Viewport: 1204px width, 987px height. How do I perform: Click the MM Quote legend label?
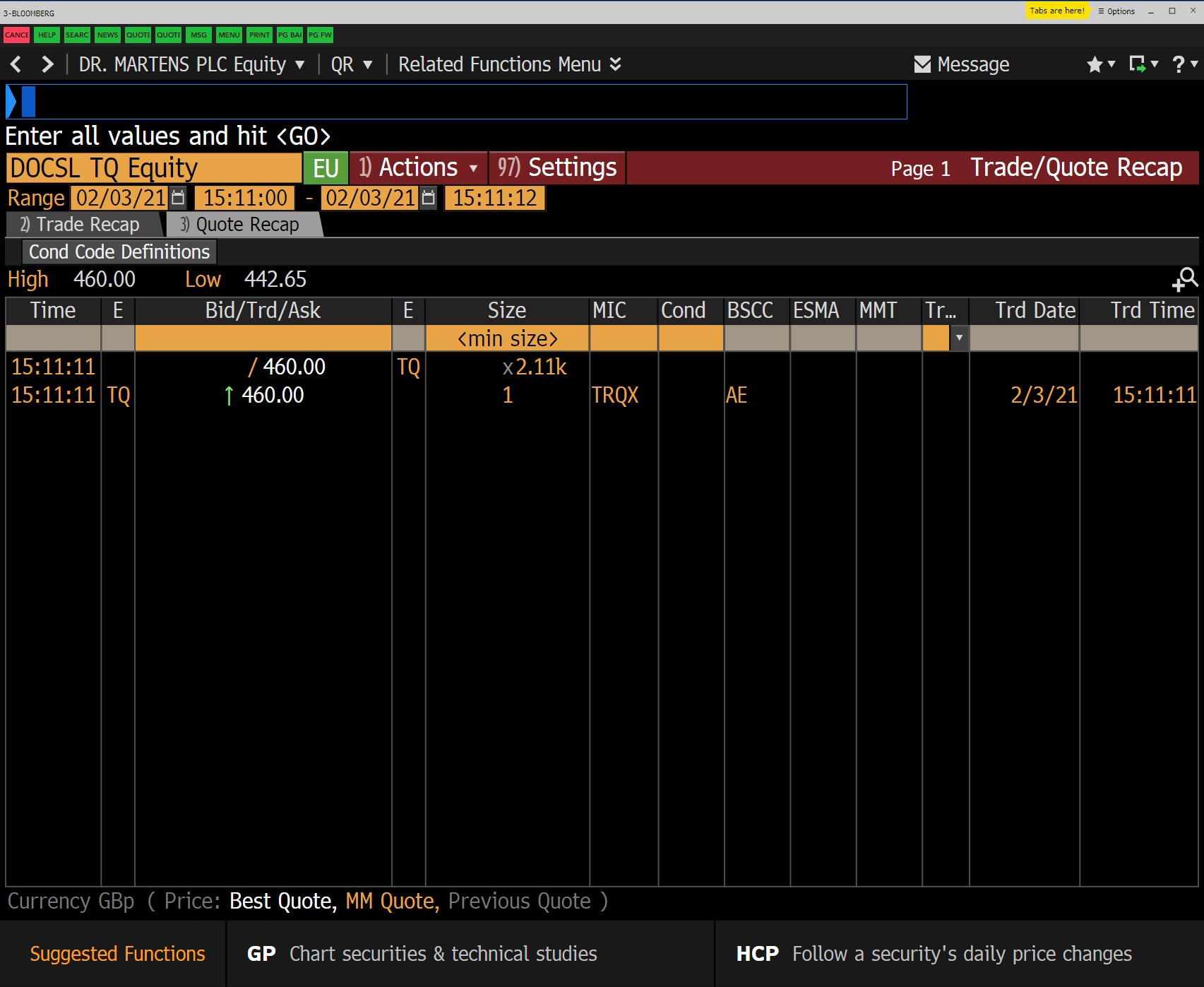(x=392, y=902)
